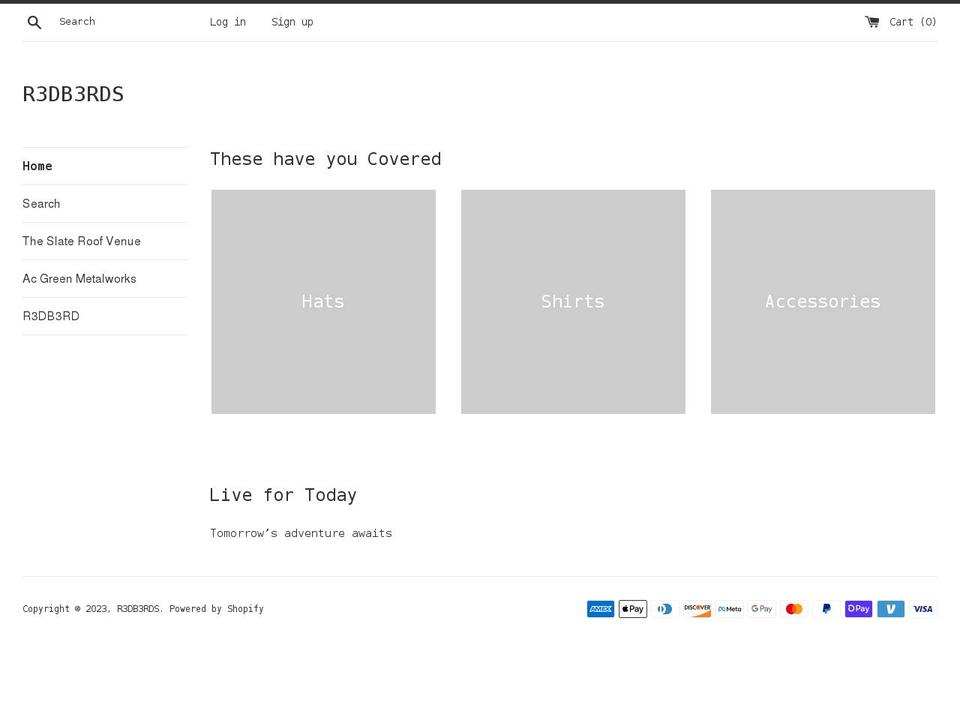Click the Discover payment icon
Viewport: 960px width, 720px height.
(x=697, y=609)
